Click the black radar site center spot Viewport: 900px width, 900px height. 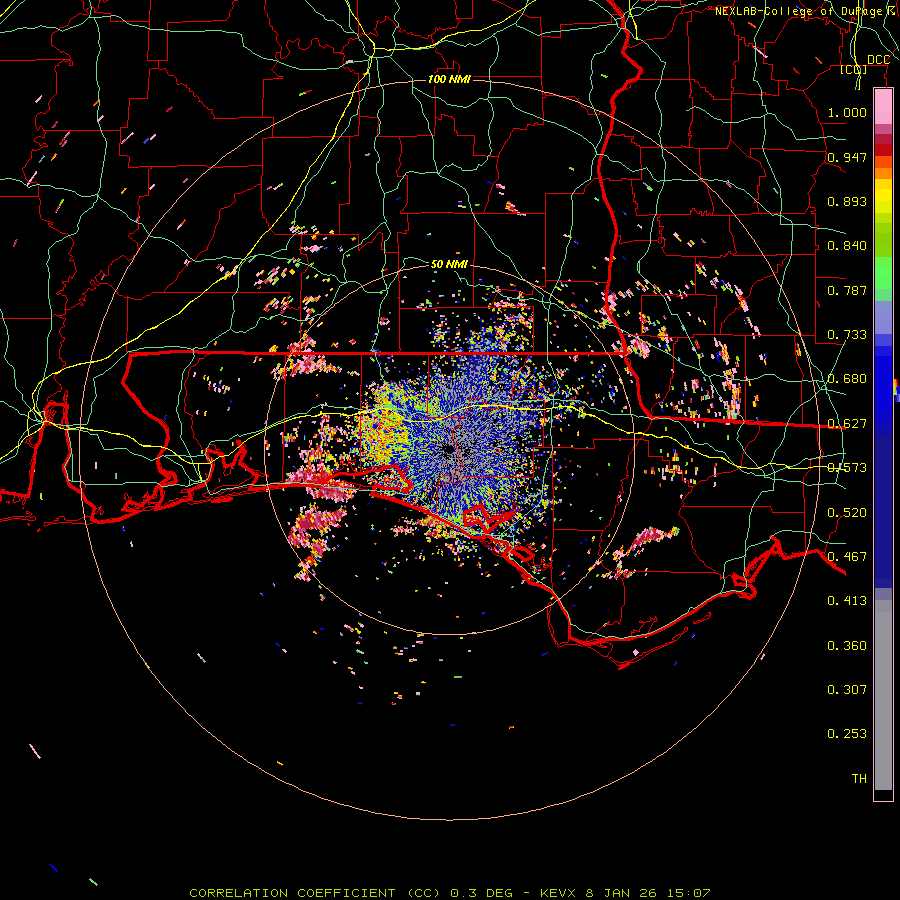click(x=449, y=450)
